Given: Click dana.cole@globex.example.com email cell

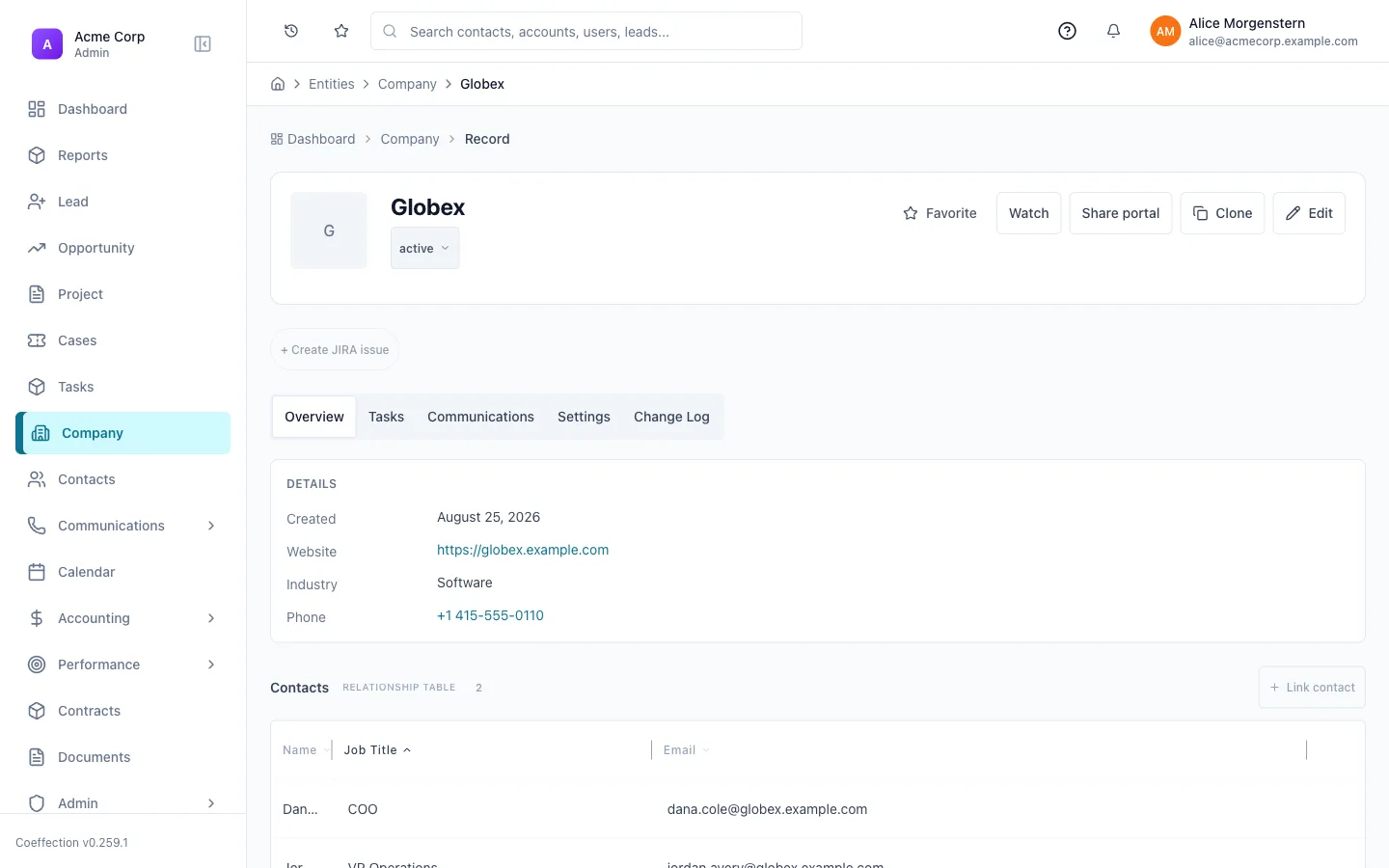Looking at the screenshot, I should coord(767,809).
